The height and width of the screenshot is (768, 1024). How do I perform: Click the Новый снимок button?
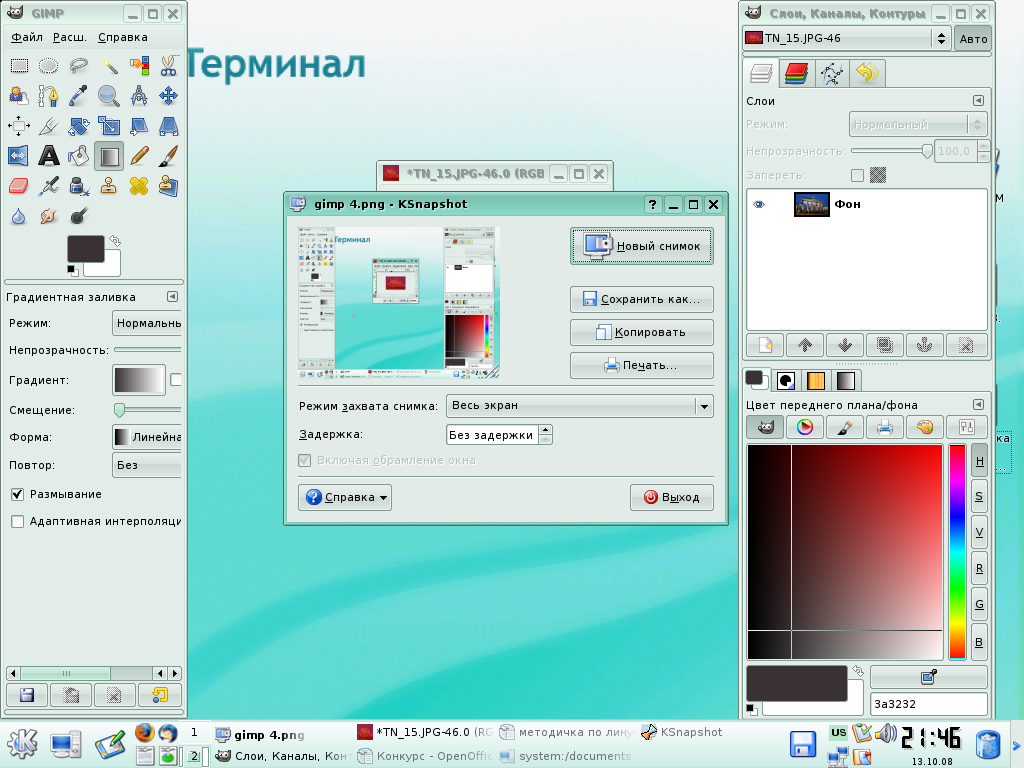click(642, 246)
